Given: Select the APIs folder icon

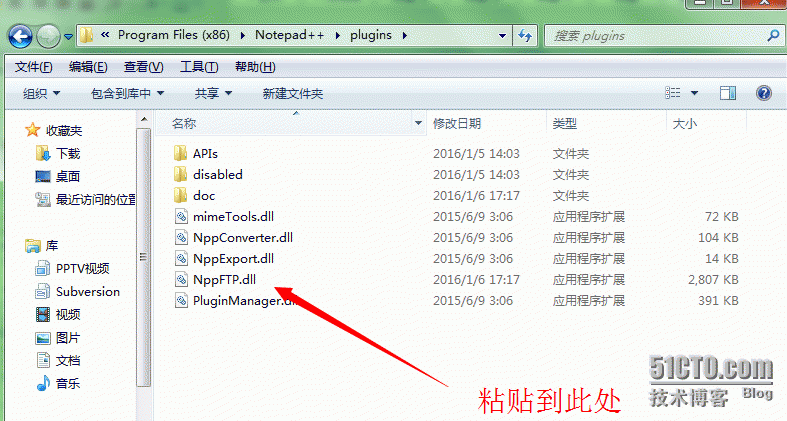Looking at the screenshot, I should pos(180,153).
